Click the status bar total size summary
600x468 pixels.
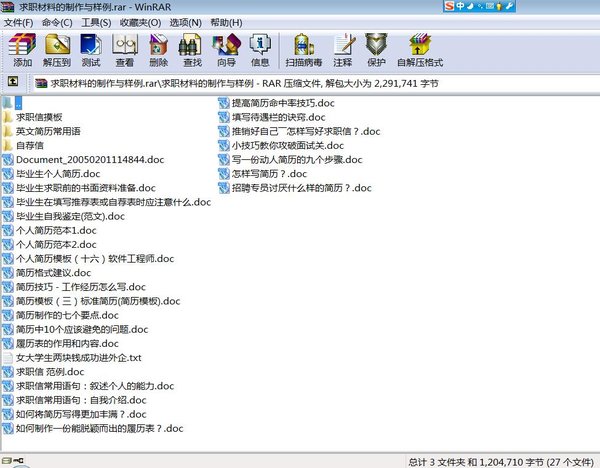pyautogui.click(x=501, y=462)
